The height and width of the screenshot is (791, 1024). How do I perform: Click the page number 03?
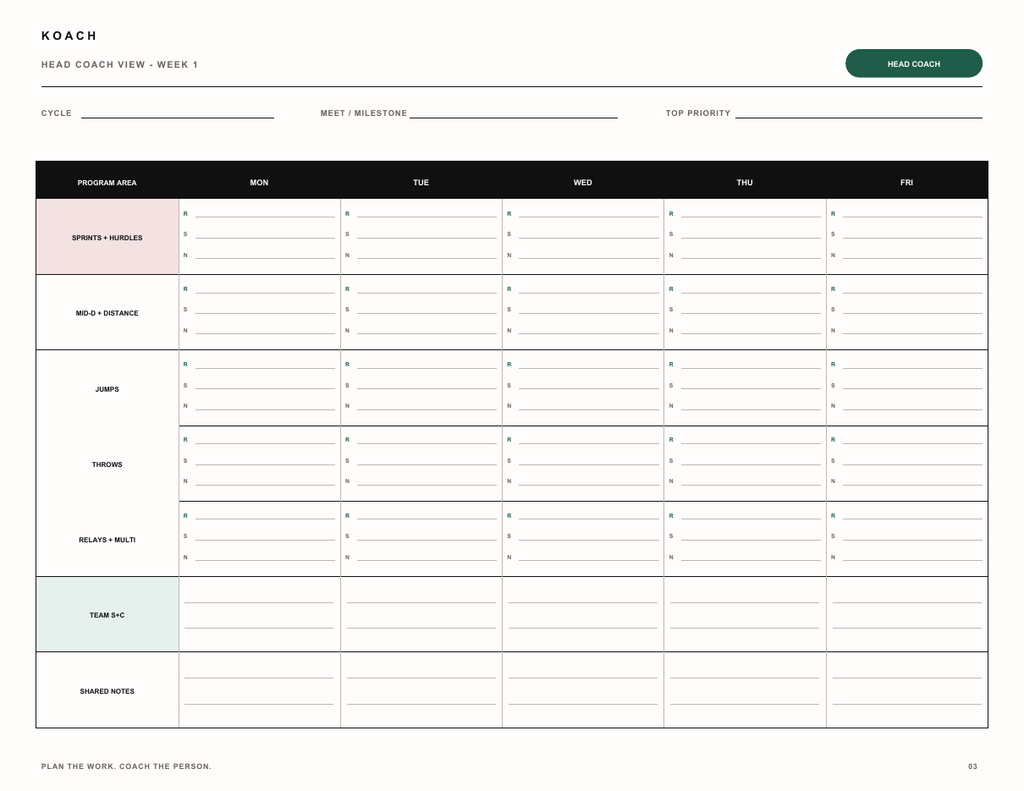(x=973, y=766)
